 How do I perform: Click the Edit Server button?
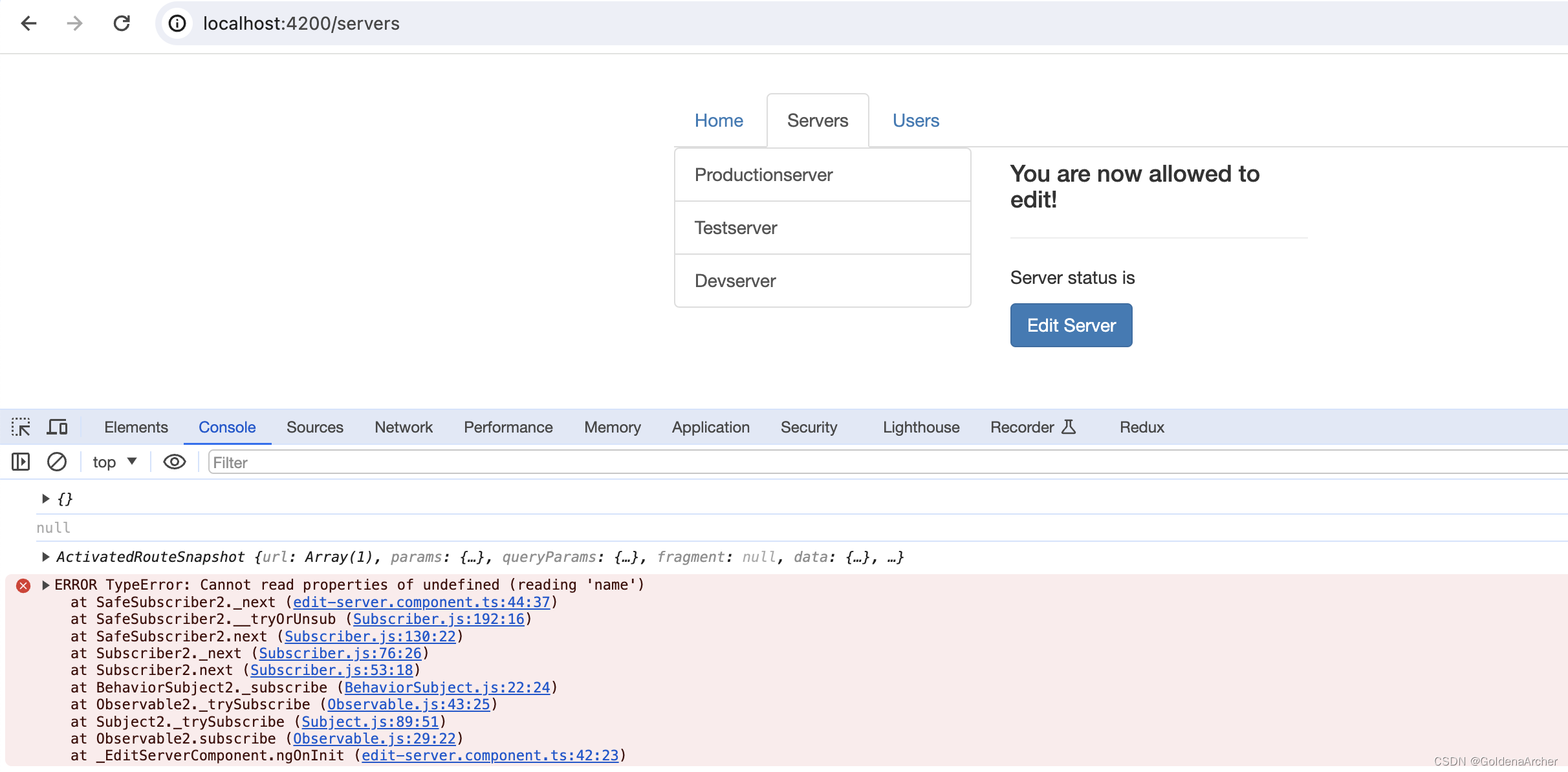[1070, 325]
